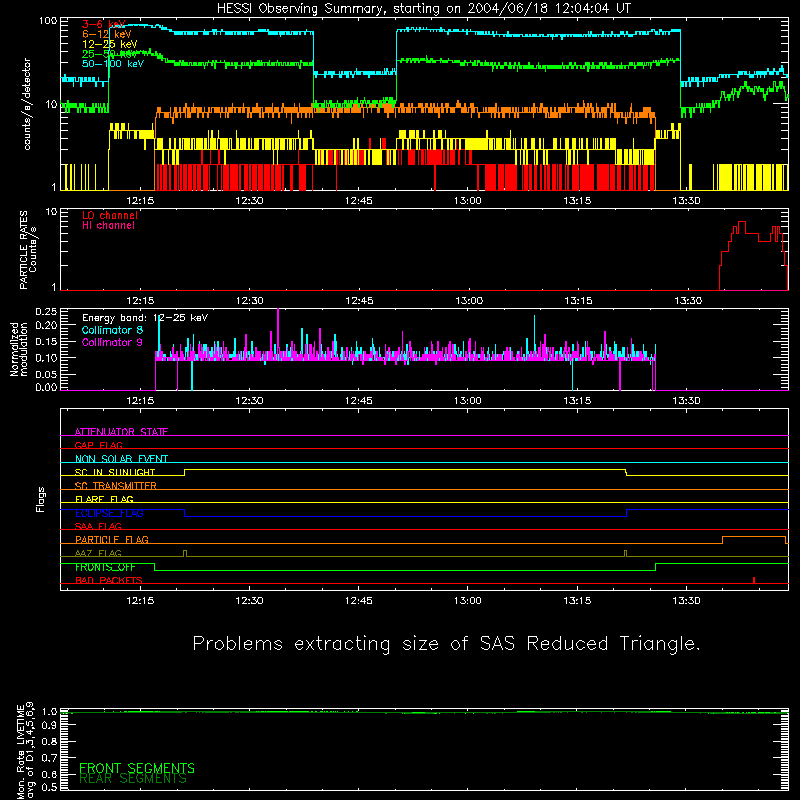Click the ECLIPSE_FLAG label
This screenshot has width=800, height=800.
point(109,513)
